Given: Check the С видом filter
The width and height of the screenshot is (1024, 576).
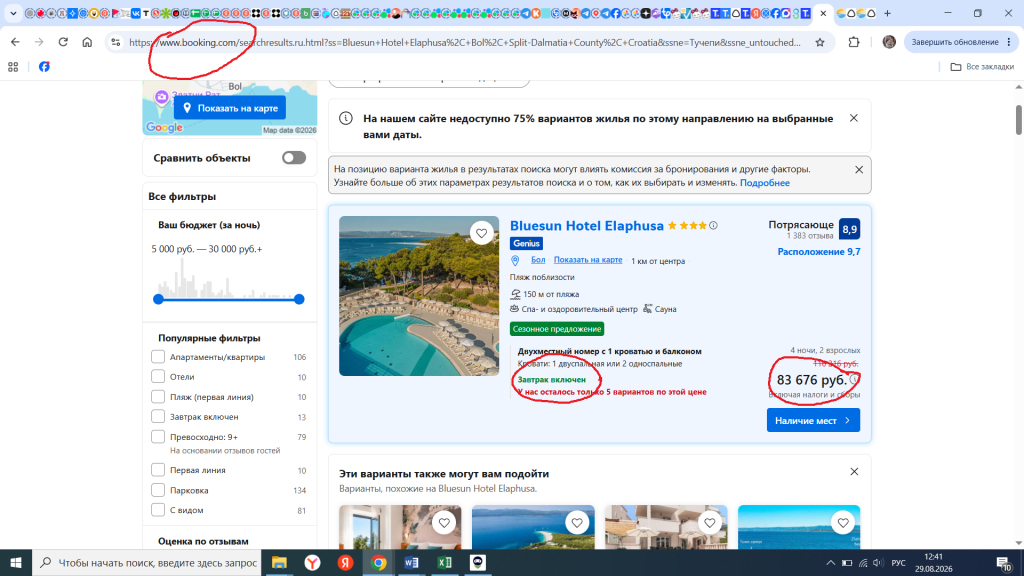Looking at the screenshot, I should (158, 509).
